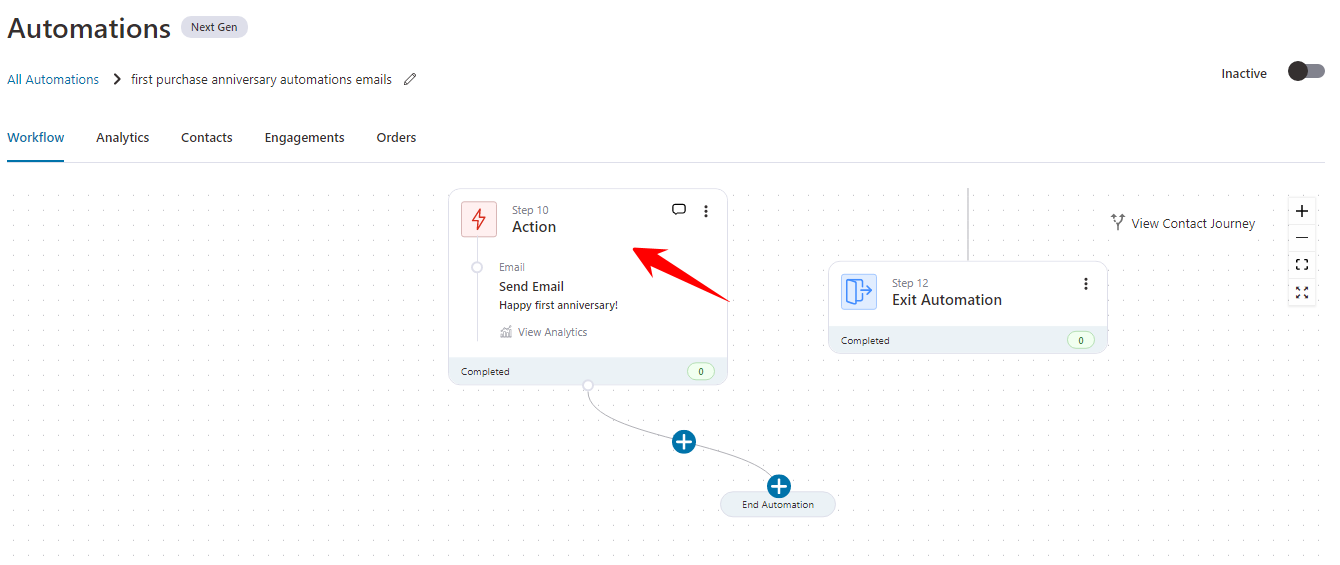Toggle the Inactive automation switch on

tap(1305, 71)
